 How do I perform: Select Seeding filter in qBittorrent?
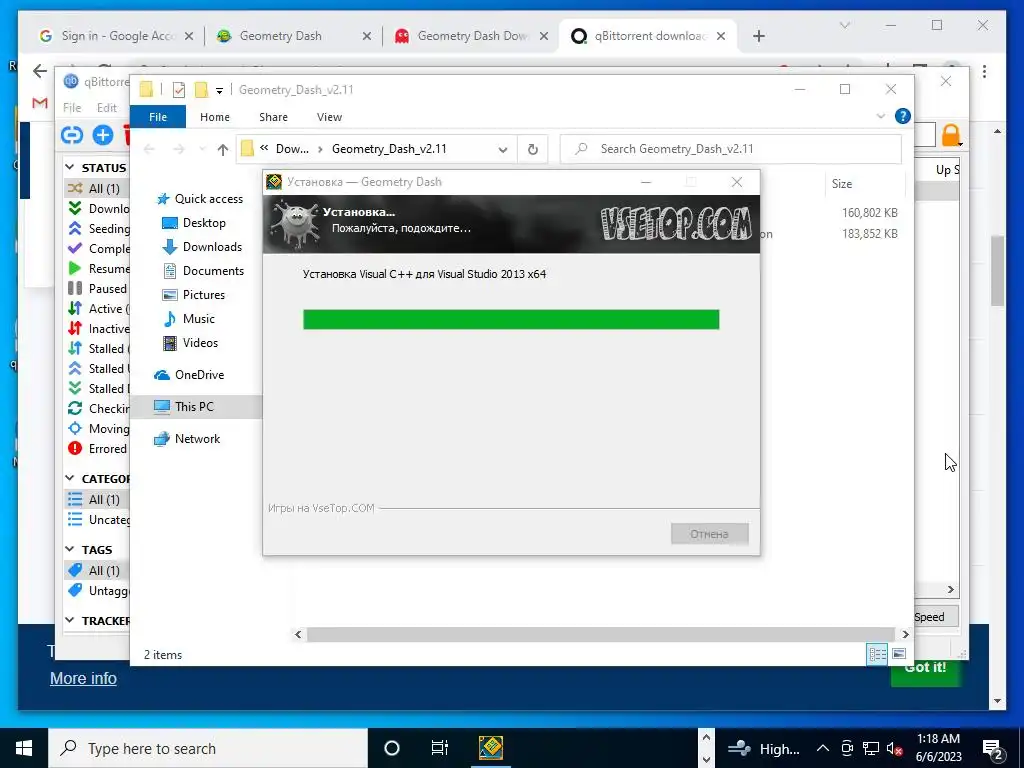tap(98, 229)
